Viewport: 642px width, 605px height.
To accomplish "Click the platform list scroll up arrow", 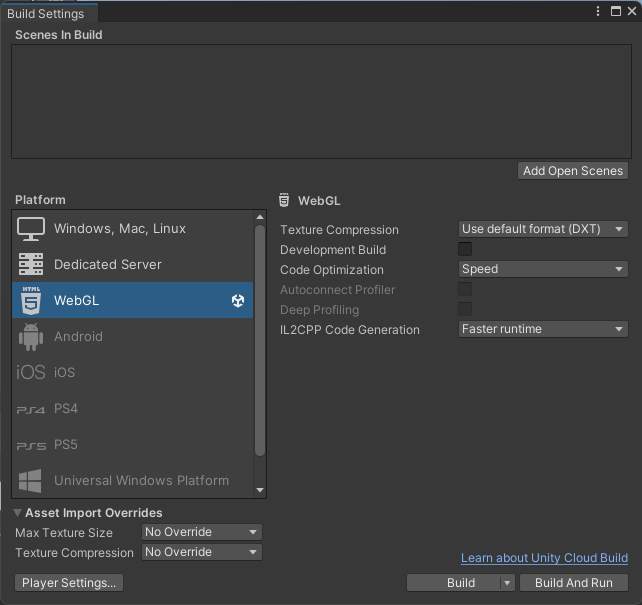I will 260,217.
